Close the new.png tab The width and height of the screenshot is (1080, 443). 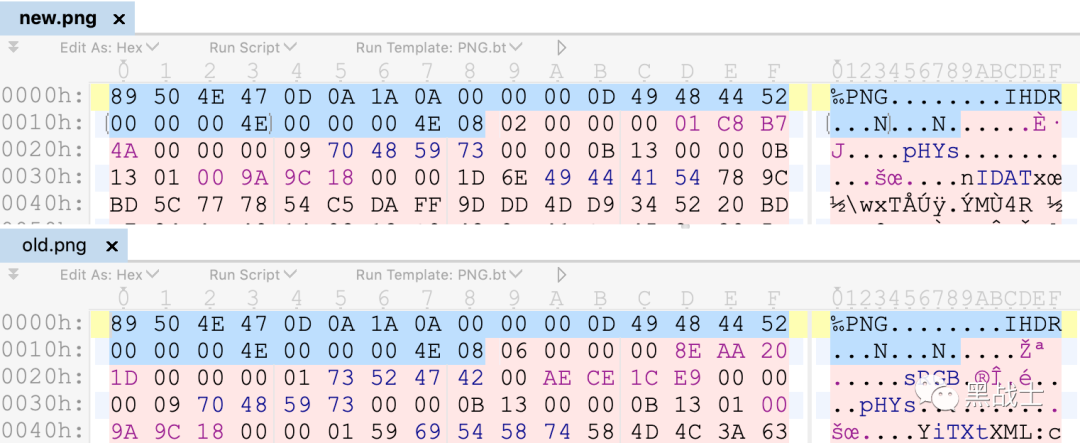[120, 19]
